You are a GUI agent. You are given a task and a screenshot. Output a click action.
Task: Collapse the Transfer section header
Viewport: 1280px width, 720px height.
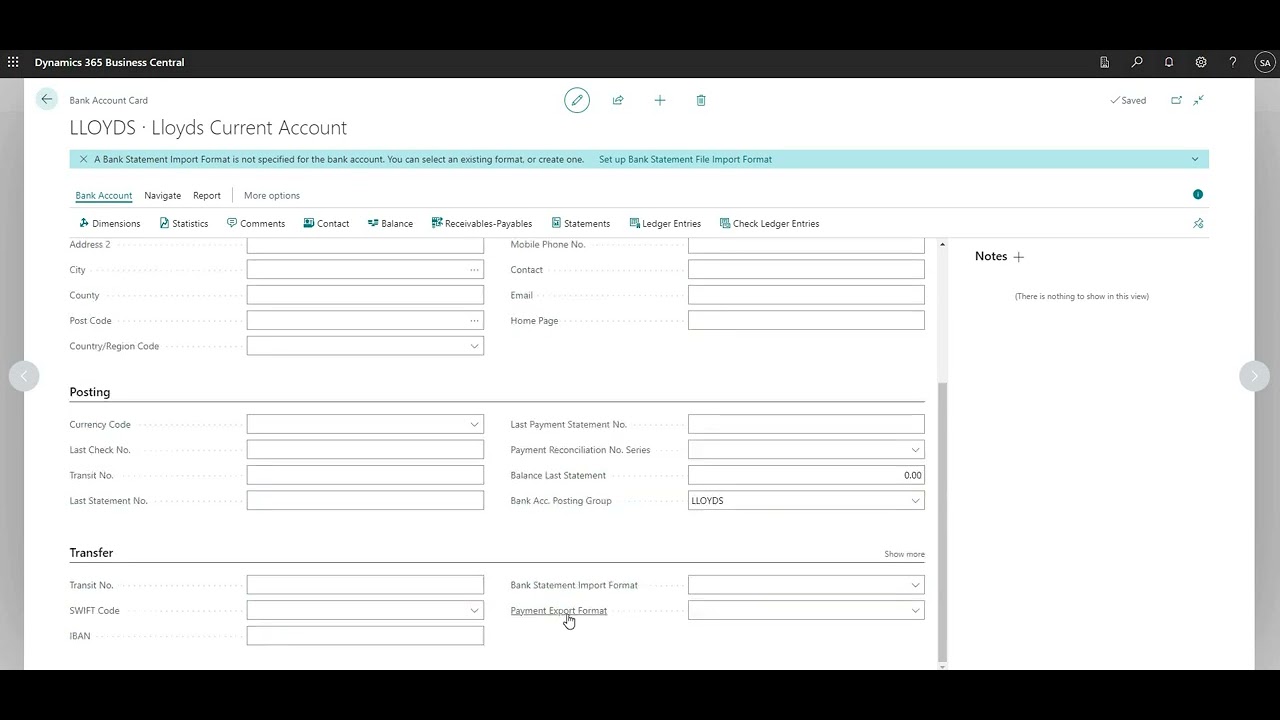coord(91,553)
